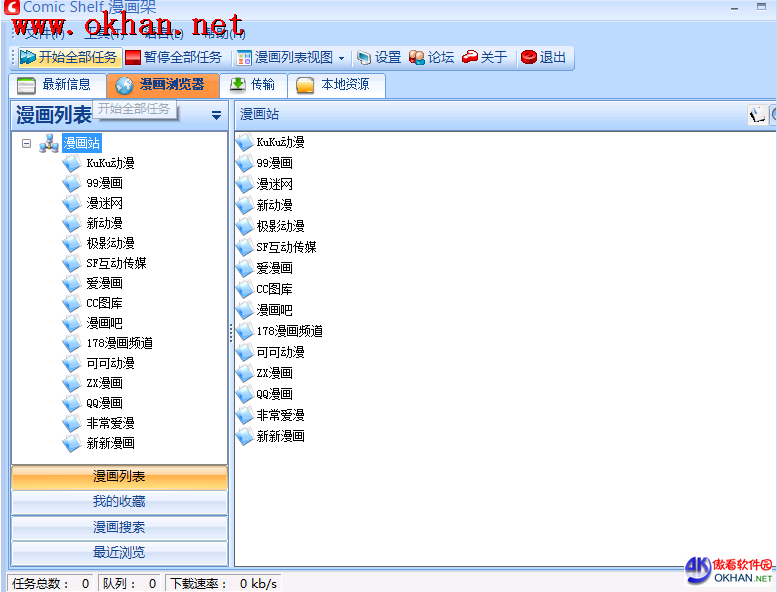Click 退出 to exit the app

click(x=544, y=57)
